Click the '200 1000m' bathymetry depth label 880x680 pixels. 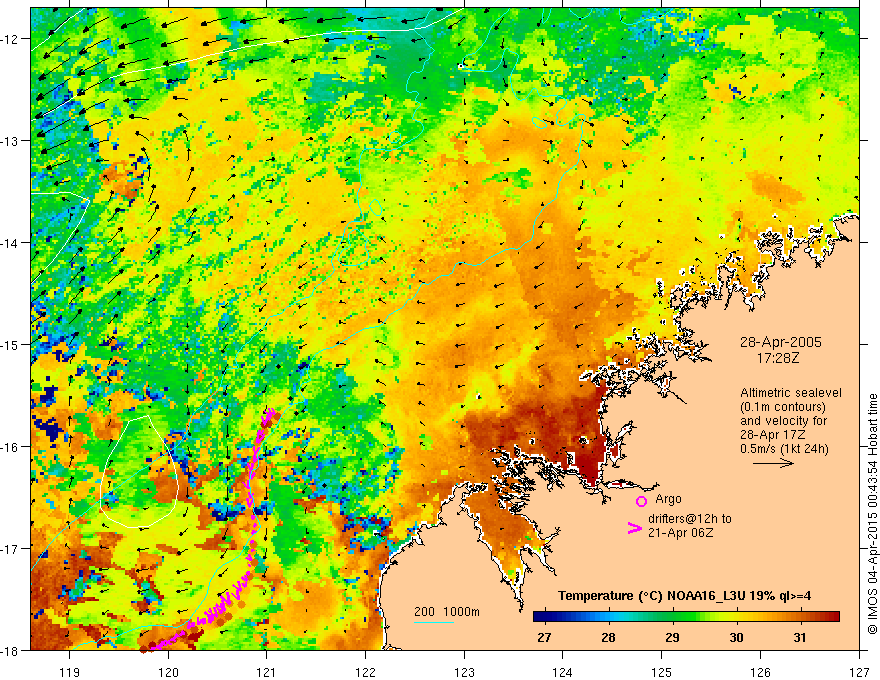447,612
